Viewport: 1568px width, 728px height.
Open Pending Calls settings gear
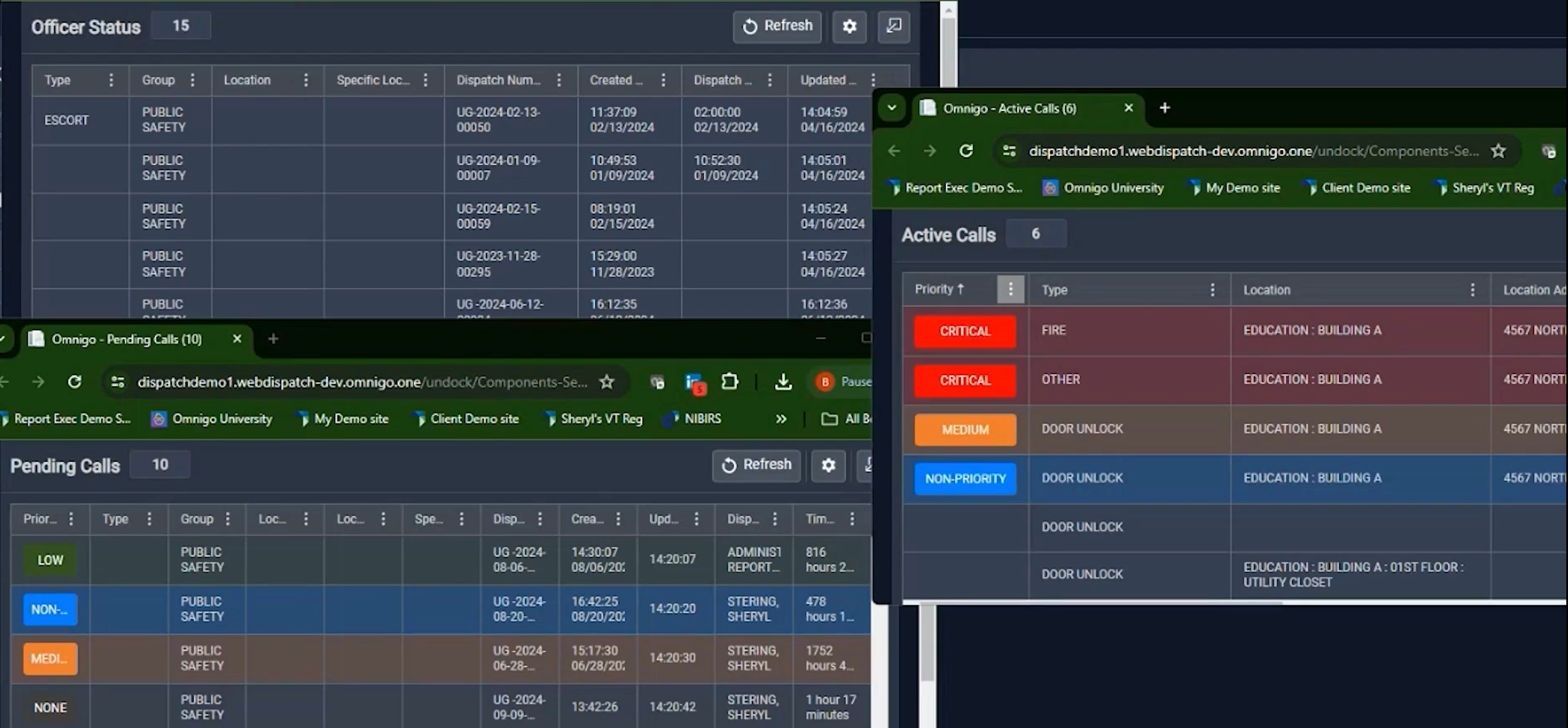[x=828, y=465]
